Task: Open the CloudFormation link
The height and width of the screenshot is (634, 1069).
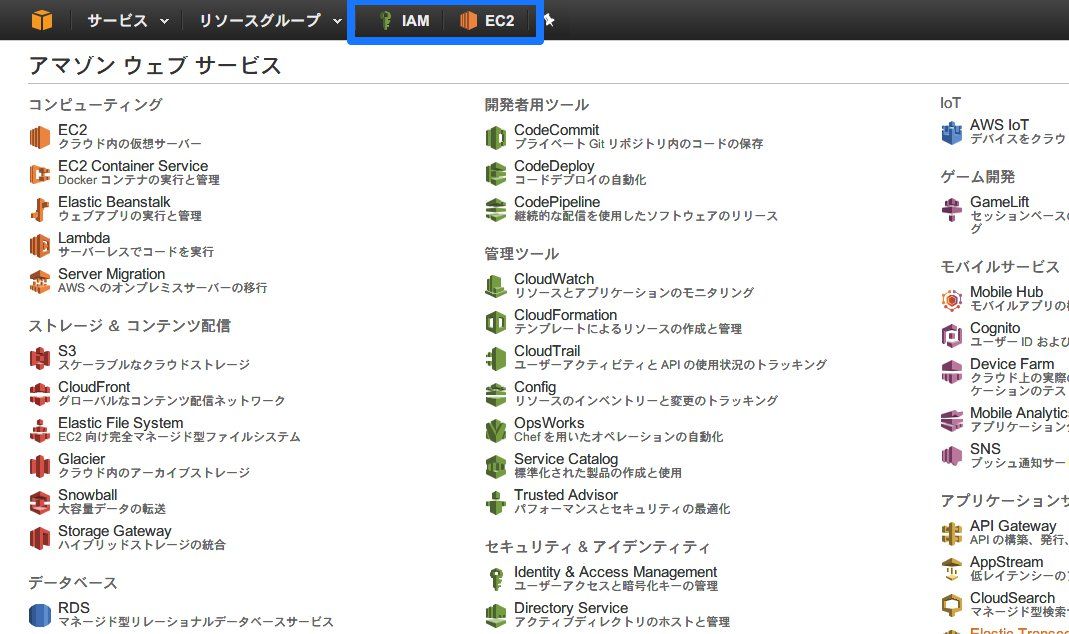Action: pos(565,315)
